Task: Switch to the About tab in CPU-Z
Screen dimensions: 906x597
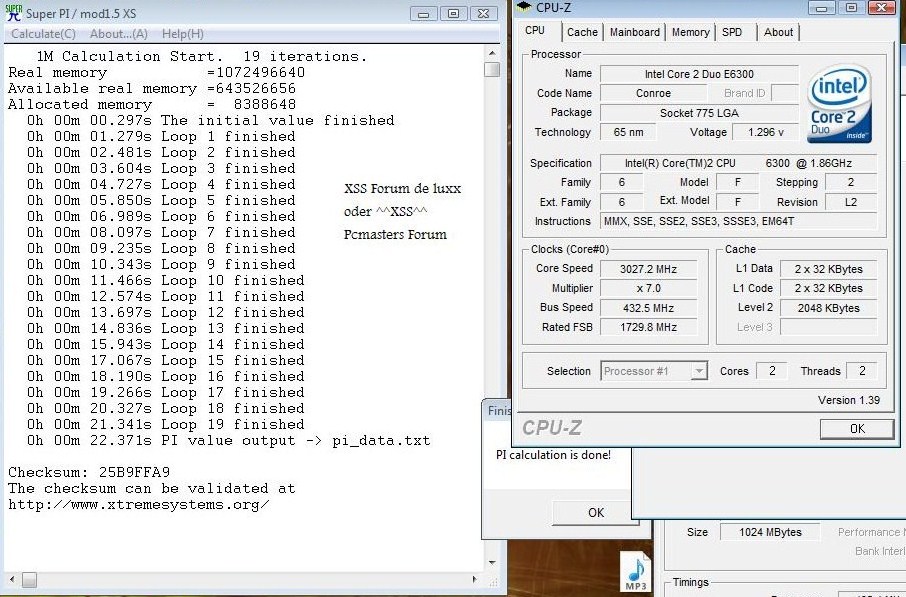Action: coord(778,32)
